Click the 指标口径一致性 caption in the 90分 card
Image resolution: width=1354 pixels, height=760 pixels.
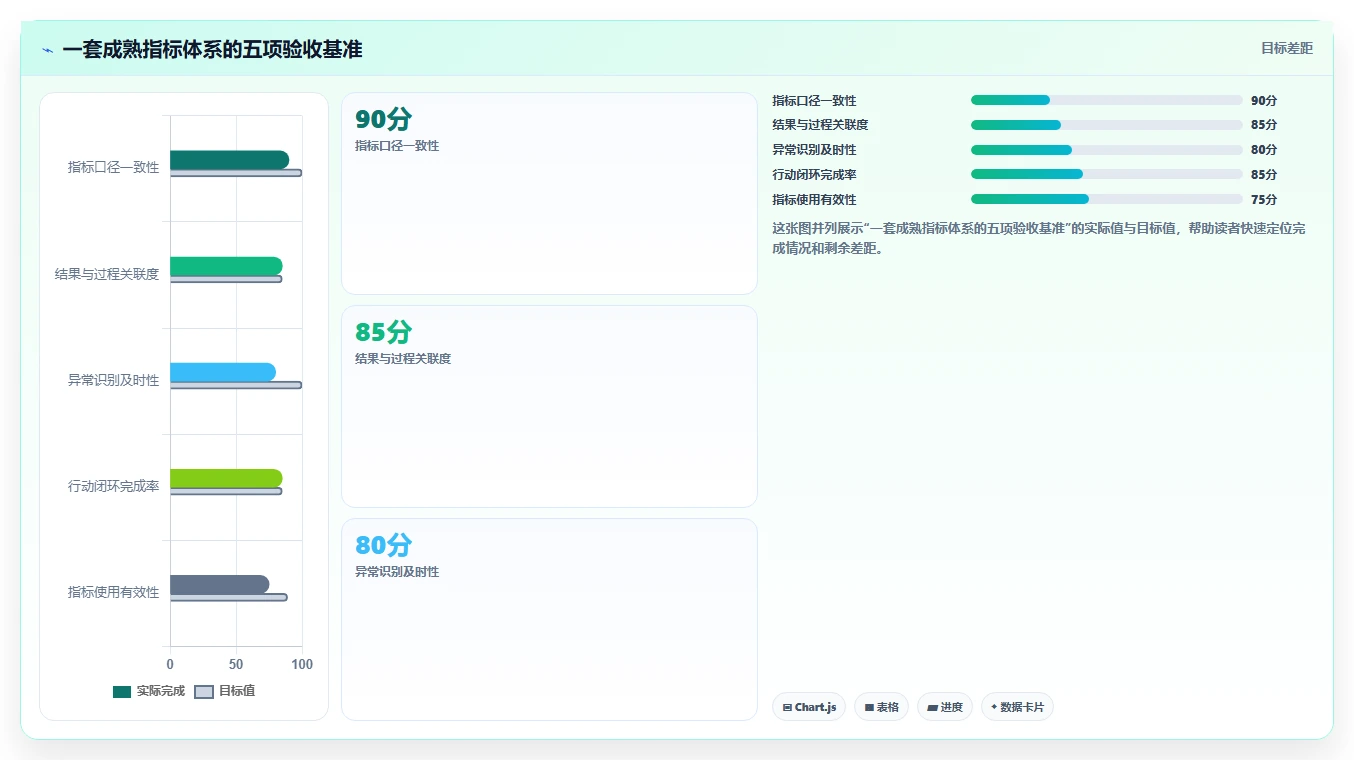[397, 146]
